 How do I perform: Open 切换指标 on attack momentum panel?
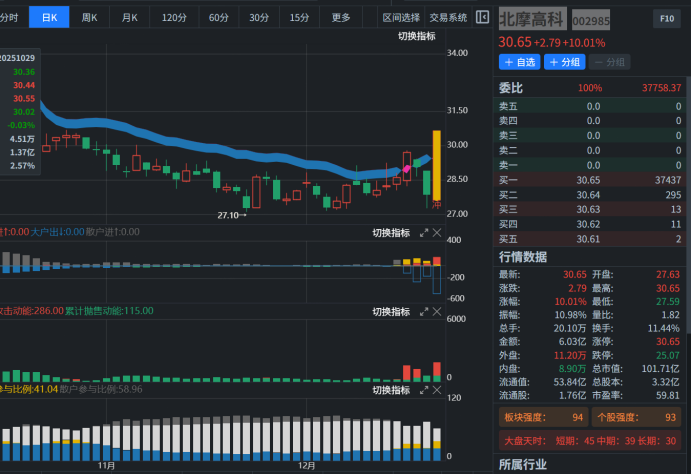[x=391, y=312]
